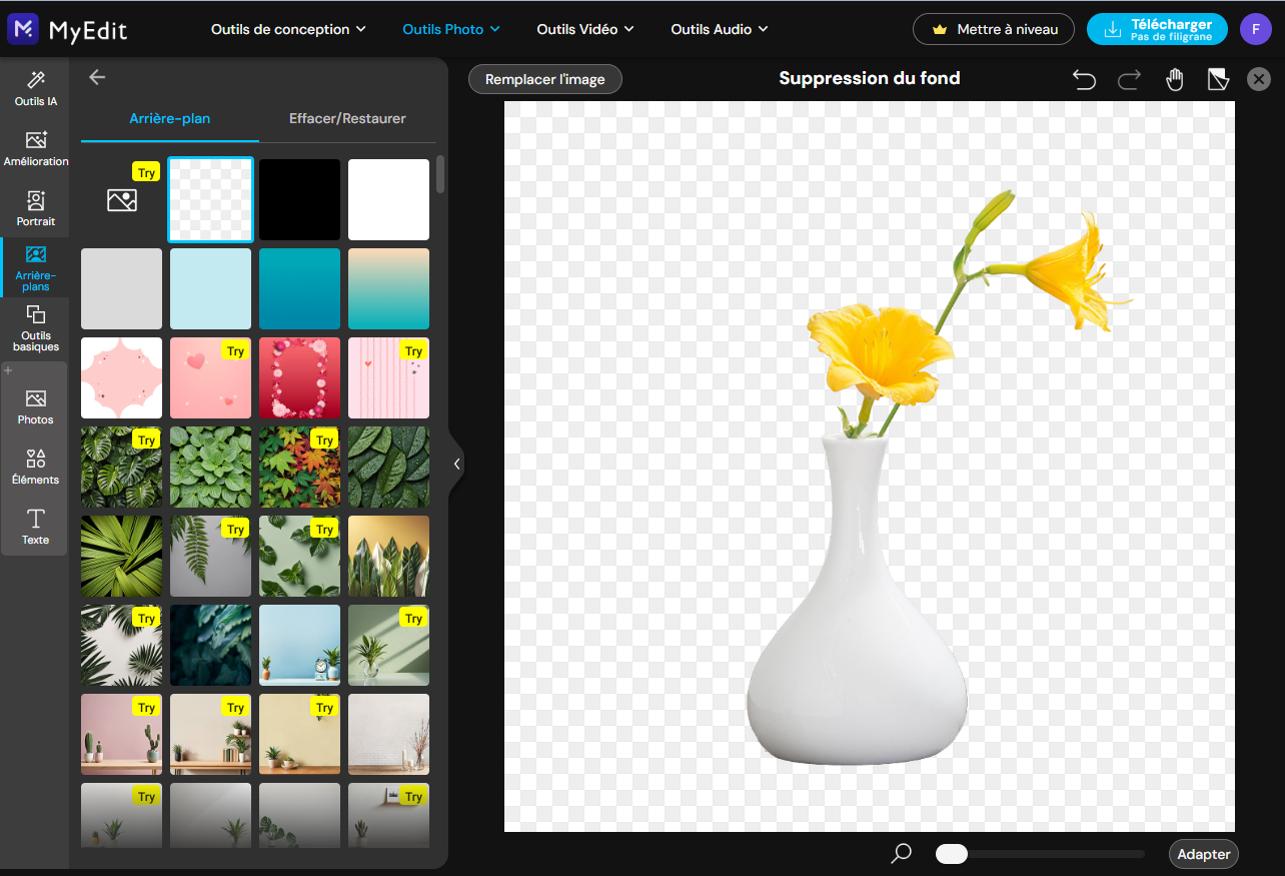Switch to the Effacer/Restaurer tab
1285x876 pixels.
click(x=348, y=118)
